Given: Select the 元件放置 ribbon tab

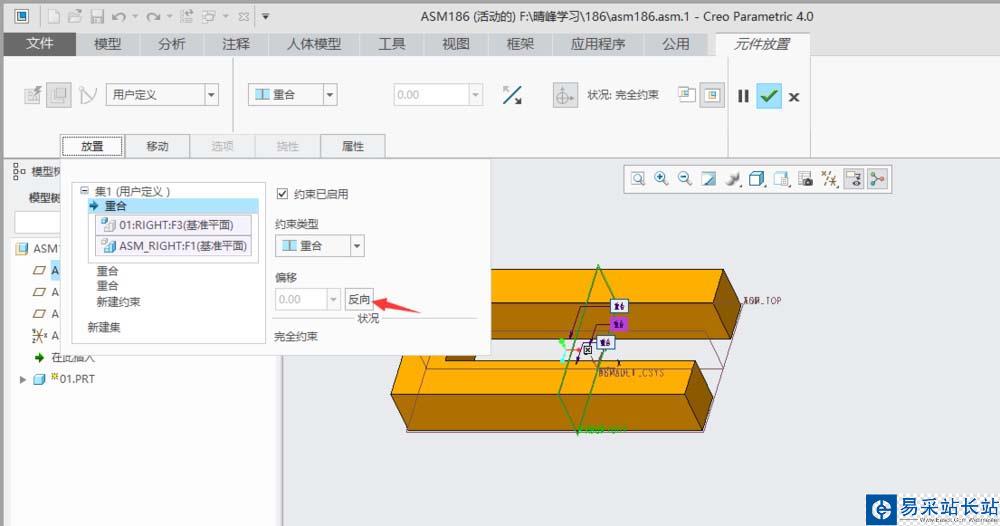Looking at the screenshot, I should click(762, 43).
